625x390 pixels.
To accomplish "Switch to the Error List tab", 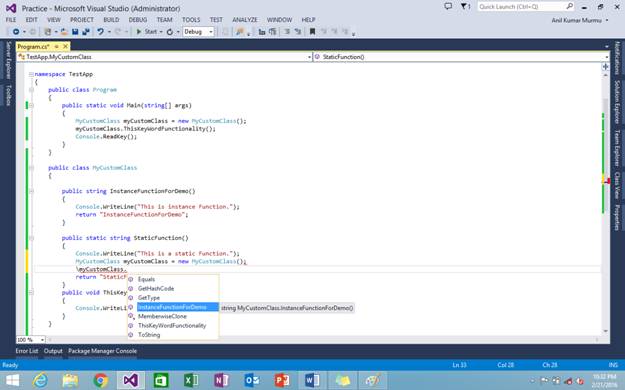I will [27, 351].
